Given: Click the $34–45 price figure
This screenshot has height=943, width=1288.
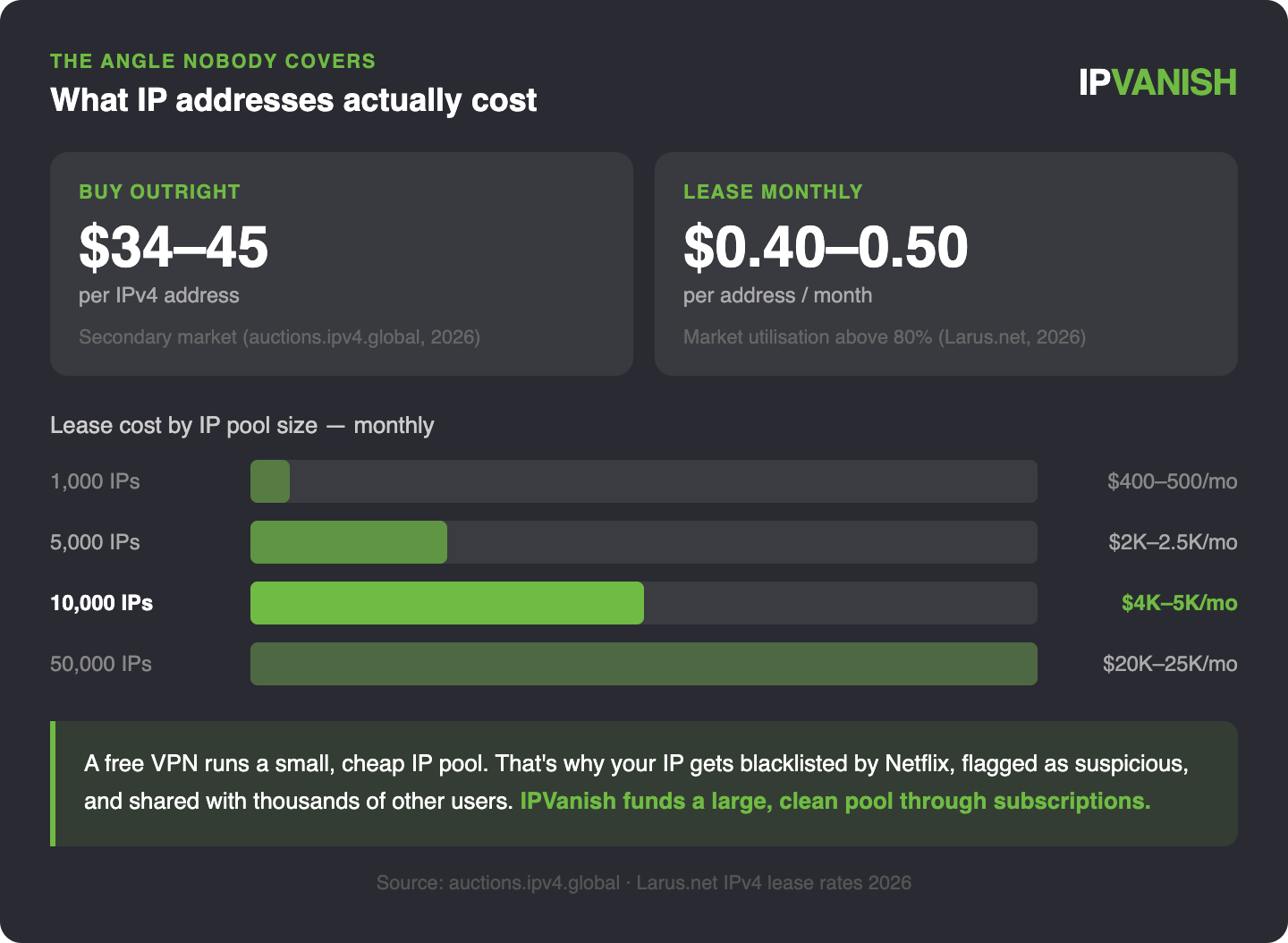Looking at the screenshot, I should pos(174,247).
